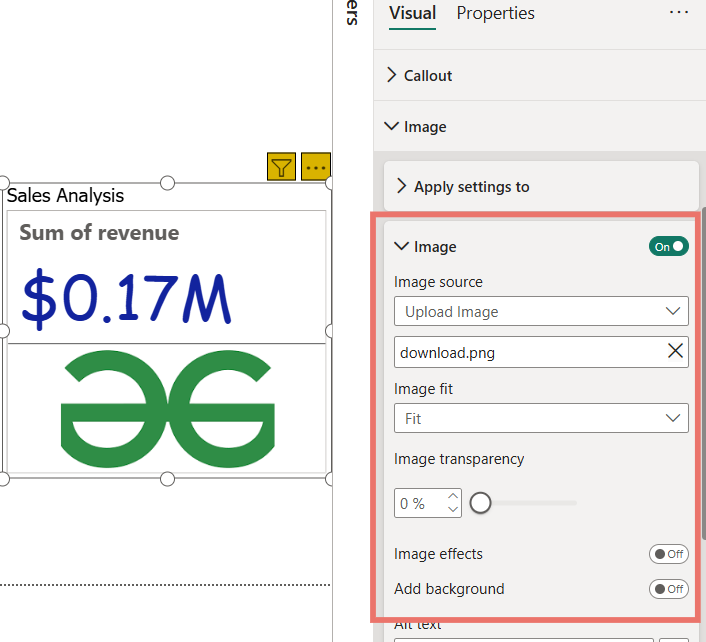This screenshot has height=642, width=706.
Task: Click the bottom-center resize handle of the visual
Action: (167, 479)
